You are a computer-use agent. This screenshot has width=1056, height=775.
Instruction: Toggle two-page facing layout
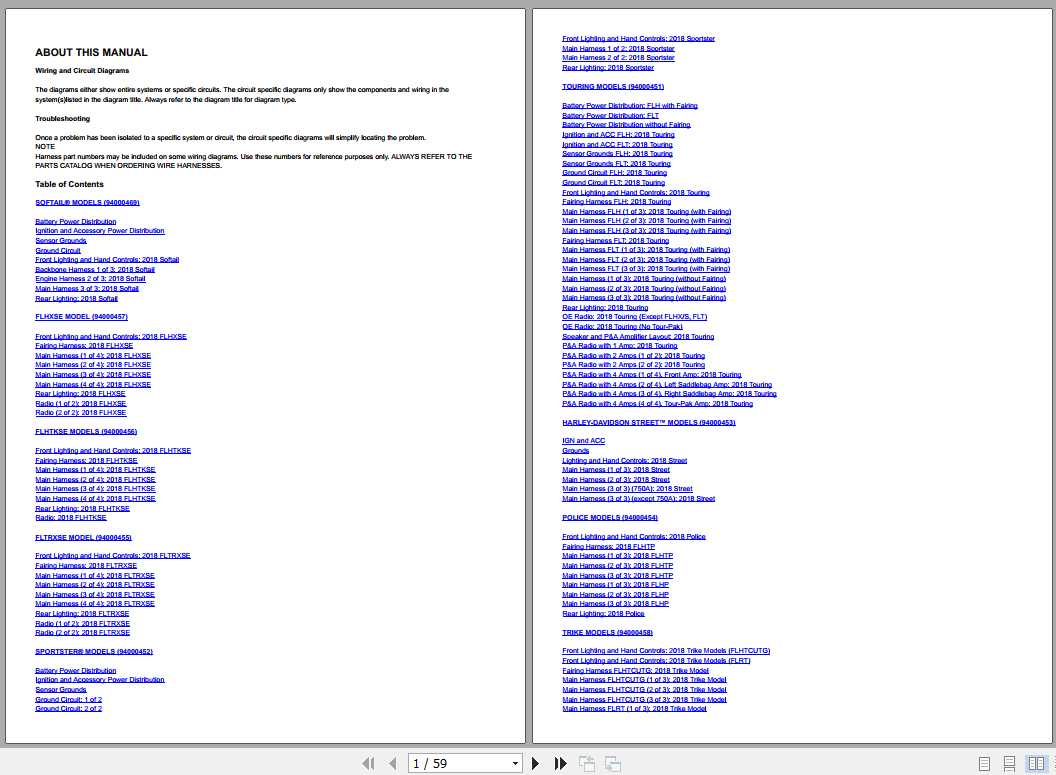pyautogui.click(x=1036, y=764)
